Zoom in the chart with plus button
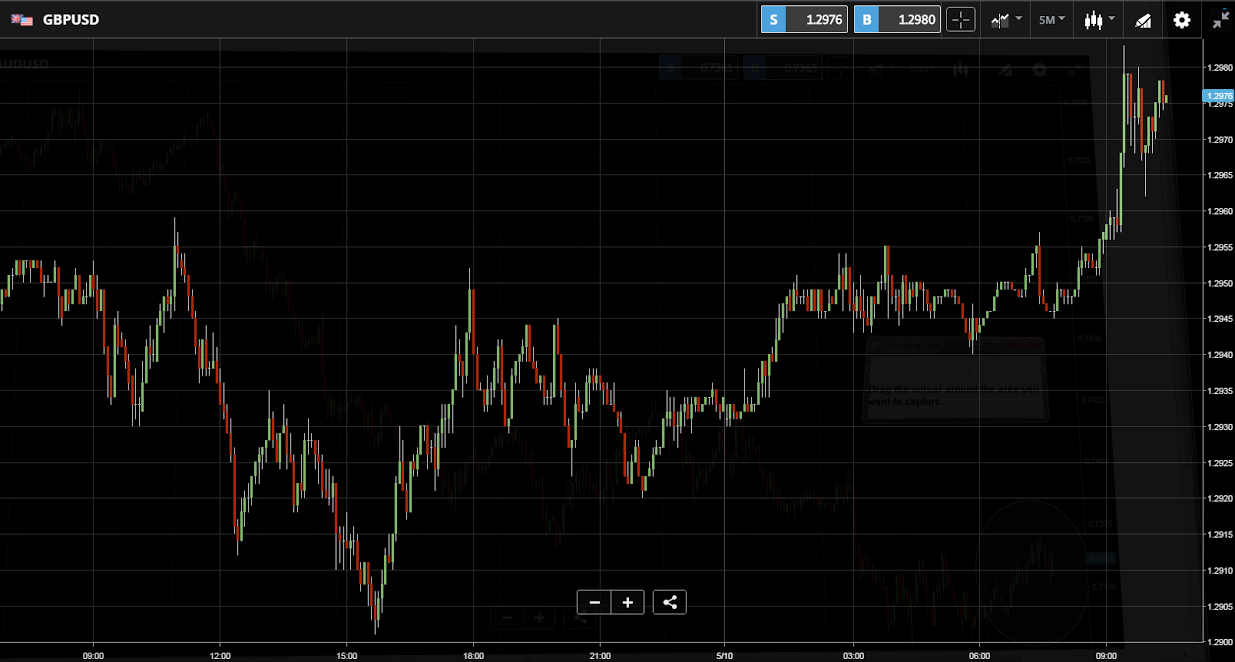Image resolution: width=1235 pixels, height=662 pixels. pyautogui.click(x=628, y=602)
